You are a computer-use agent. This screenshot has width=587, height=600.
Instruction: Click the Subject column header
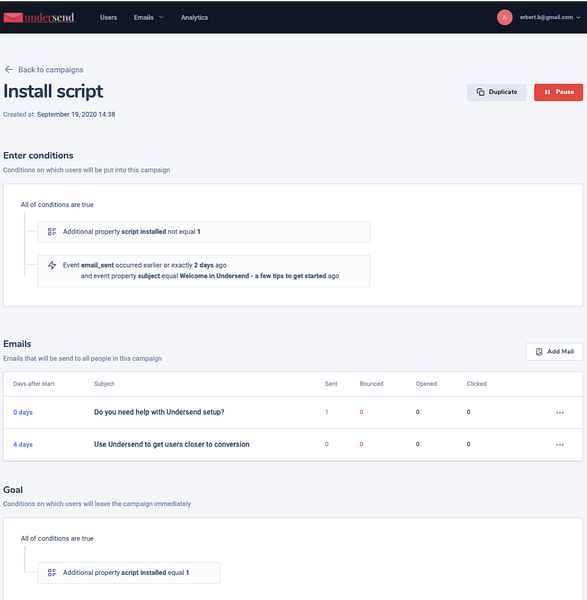click(104, 384)
